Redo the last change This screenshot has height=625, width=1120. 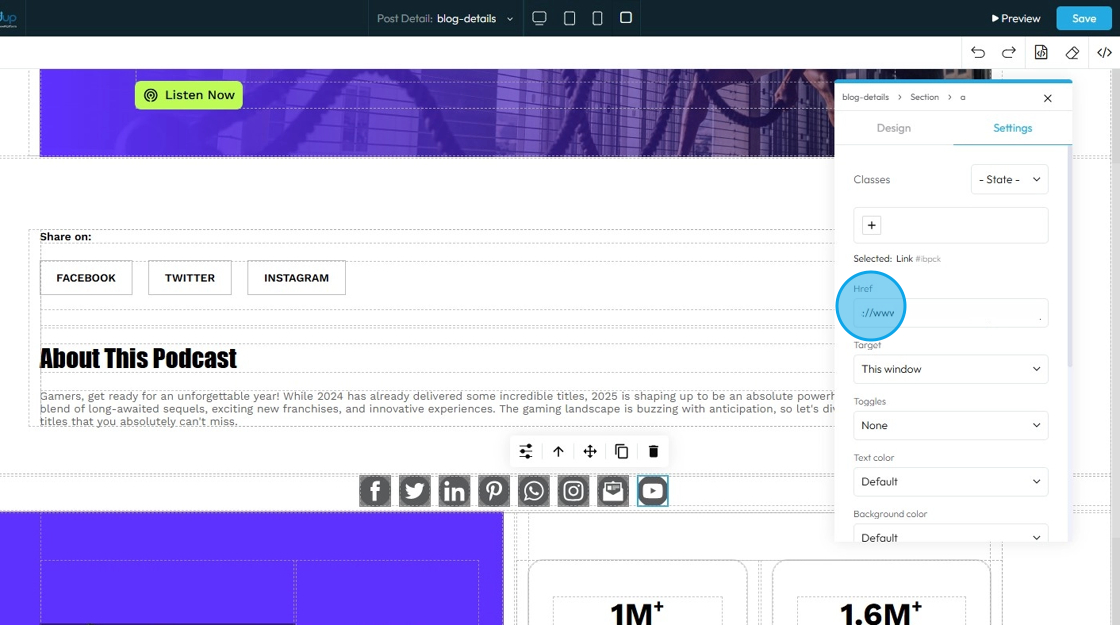[1009, 52]
